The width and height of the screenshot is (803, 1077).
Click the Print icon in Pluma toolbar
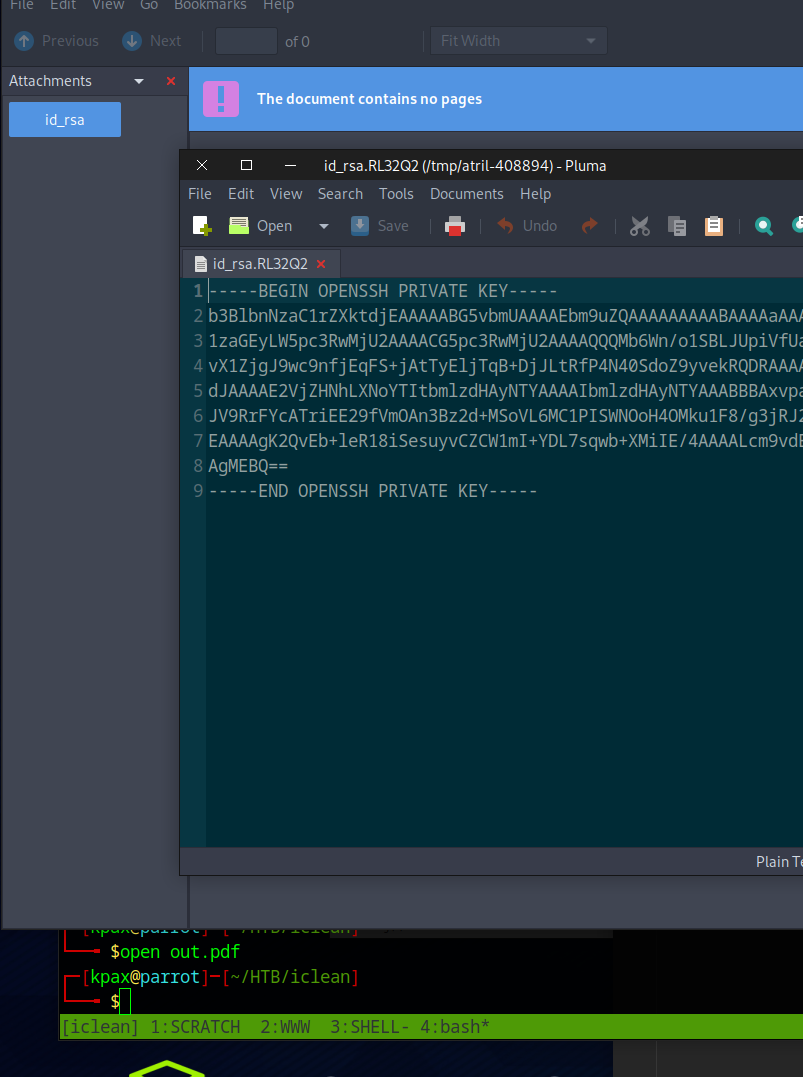(455, 226)
